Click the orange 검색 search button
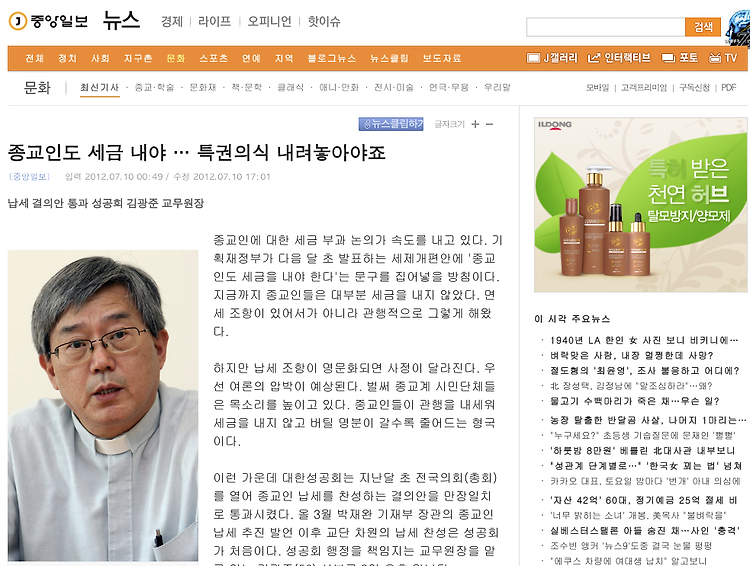Screen dimensions: 750x566 (x=703, y=27)
